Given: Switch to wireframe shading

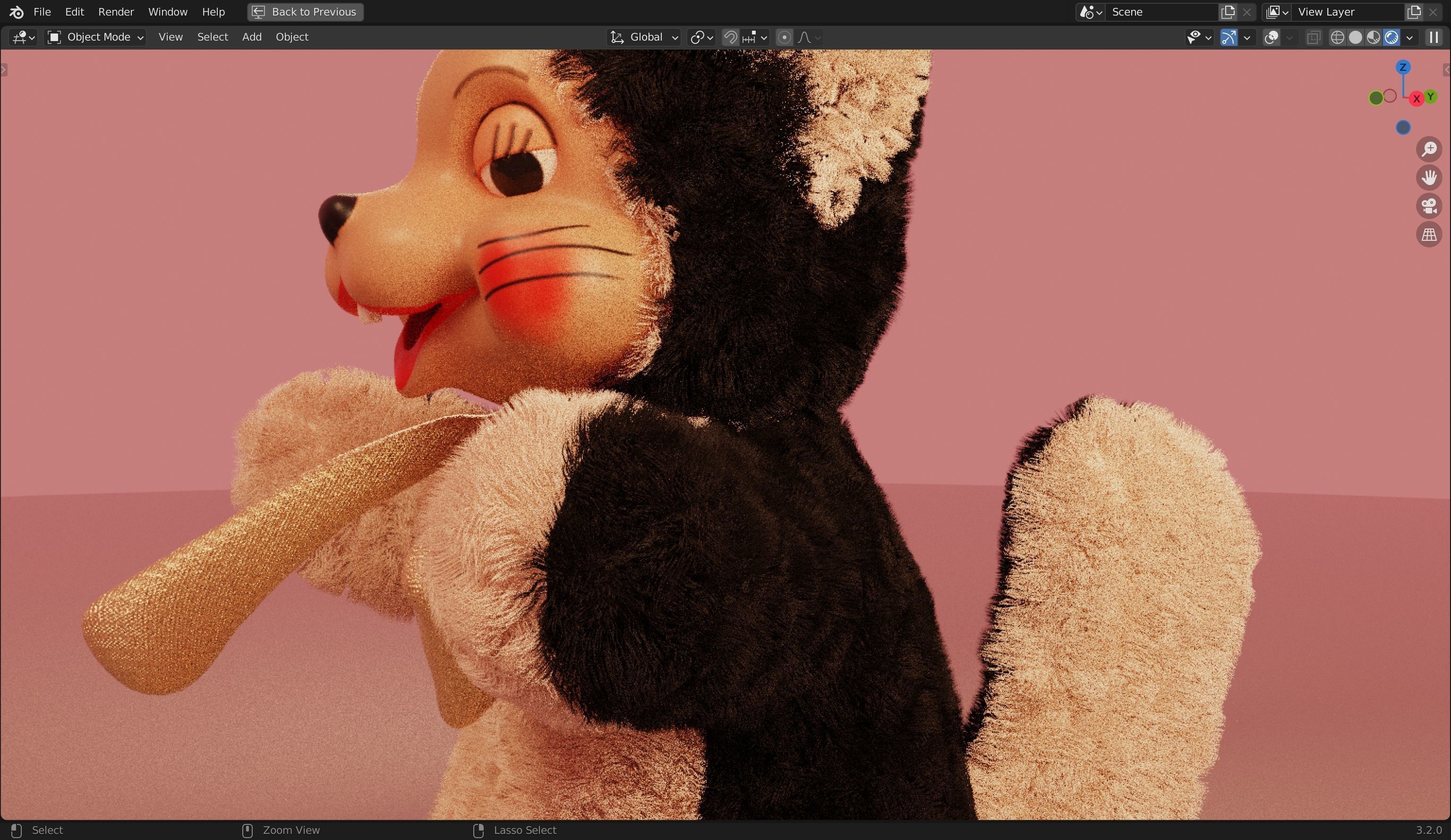Looking at the screenshot, I should (x=1338, y=37).
